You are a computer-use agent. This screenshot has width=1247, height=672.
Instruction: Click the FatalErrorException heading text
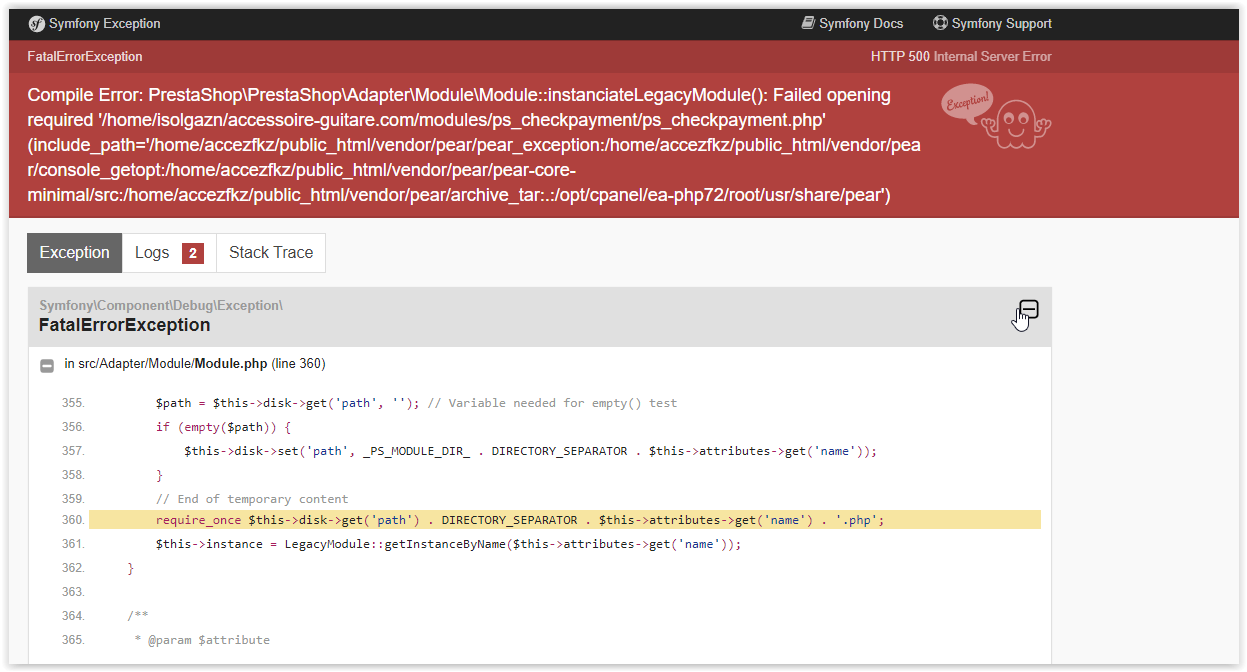pos(124,325)
